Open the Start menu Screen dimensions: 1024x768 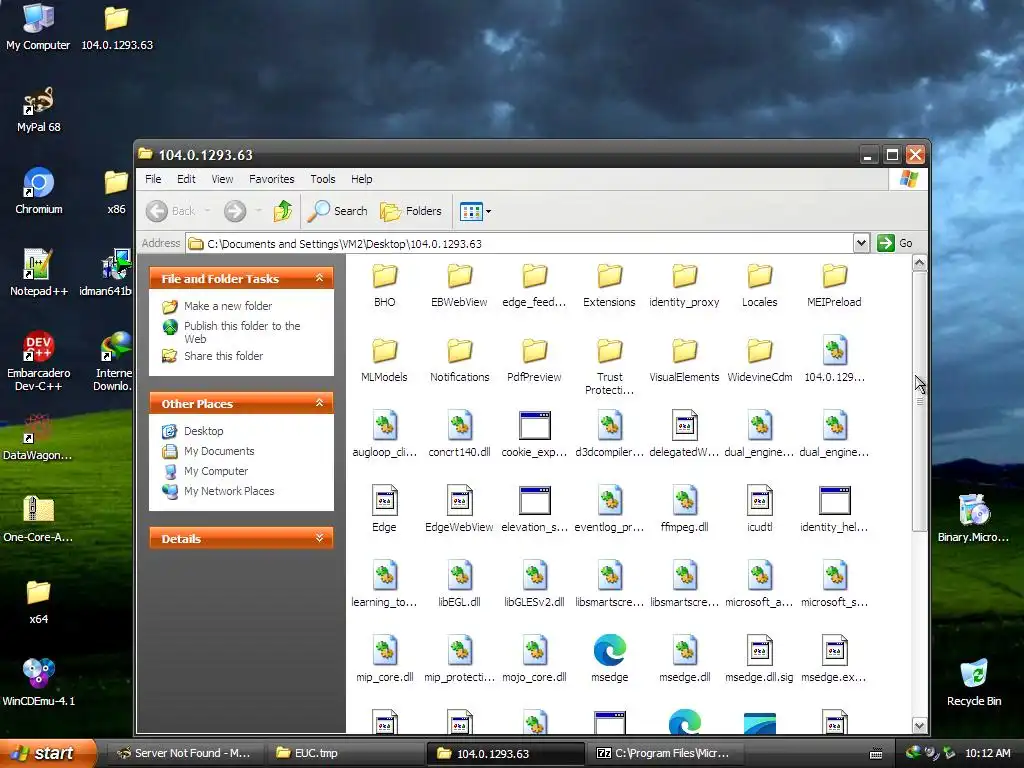[47, 753]
